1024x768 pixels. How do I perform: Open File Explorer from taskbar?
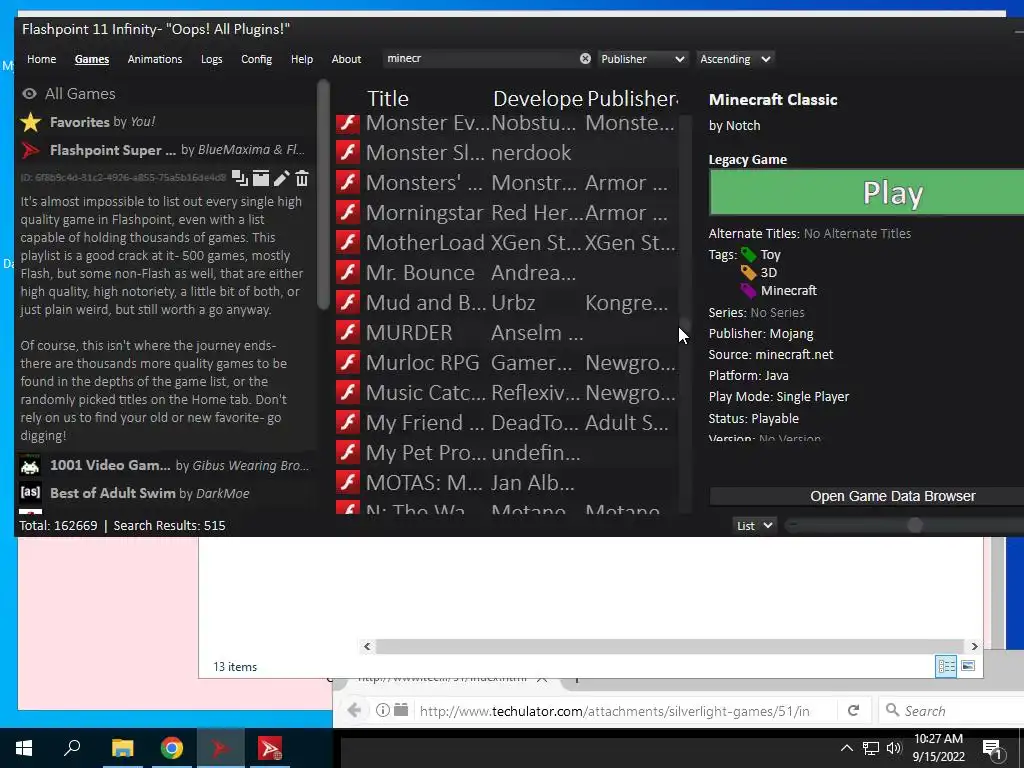[122, 748]
